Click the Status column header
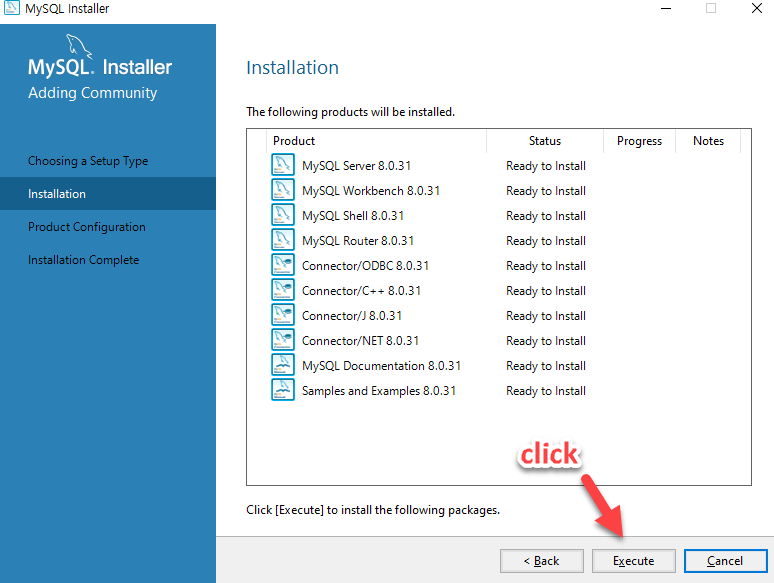The width and height of the screenshot is (774, 583). (545, 141)
